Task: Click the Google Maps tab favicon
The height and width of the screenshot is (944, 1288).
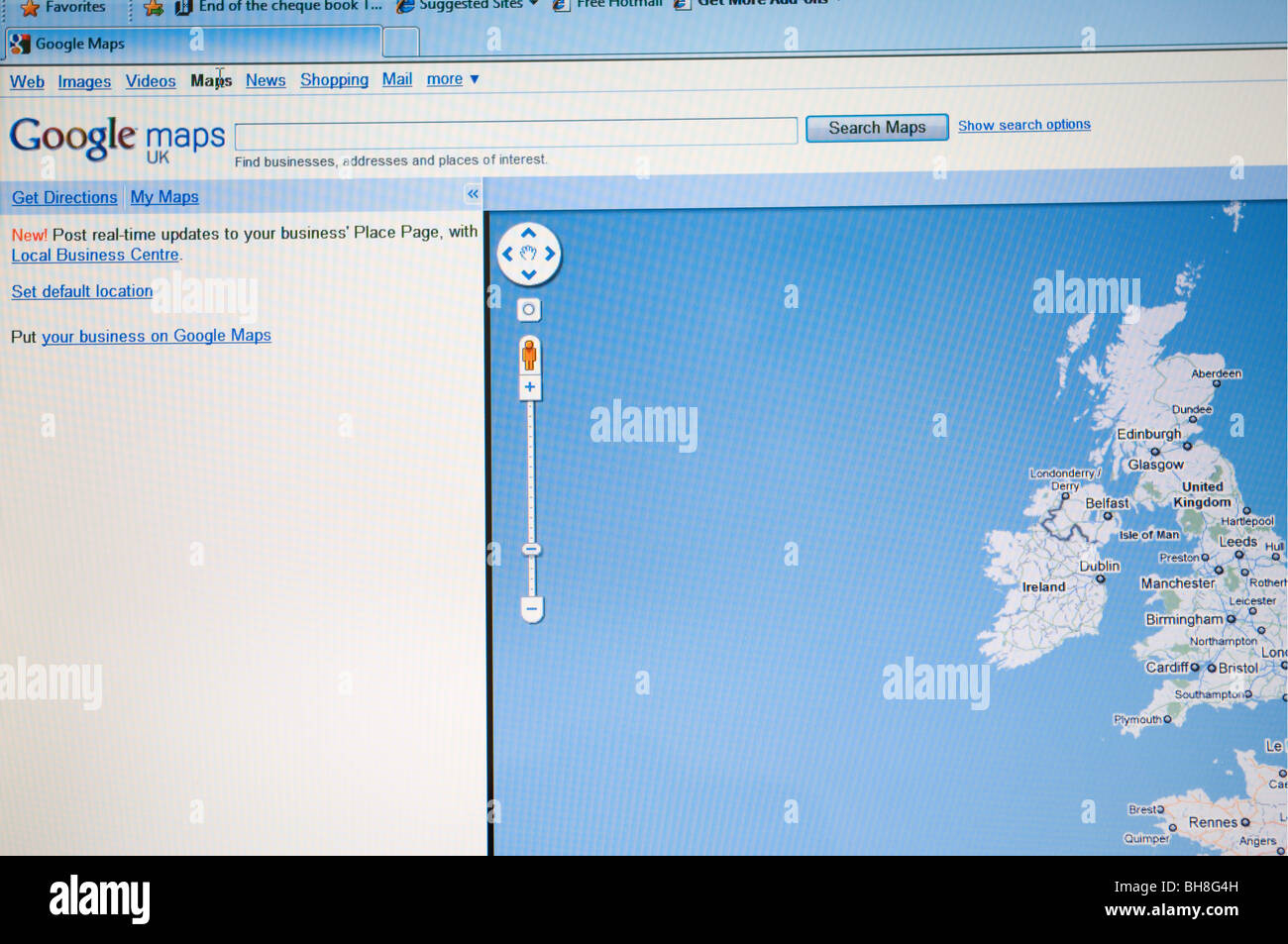Action: point(20,43)
